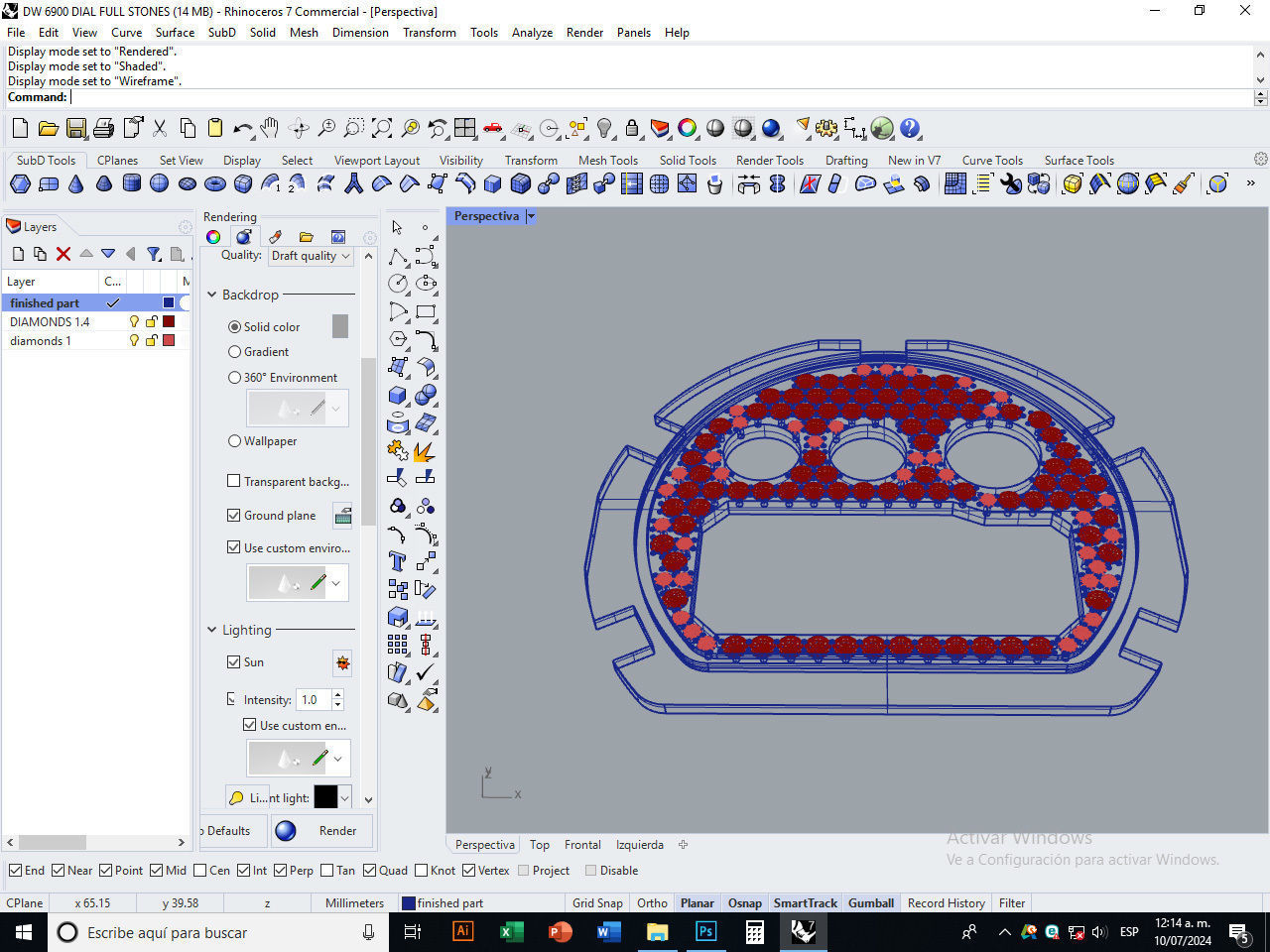
Task: Create new layer icon in Layers panel
Action: pyautogui.click(x=18, y=254)
